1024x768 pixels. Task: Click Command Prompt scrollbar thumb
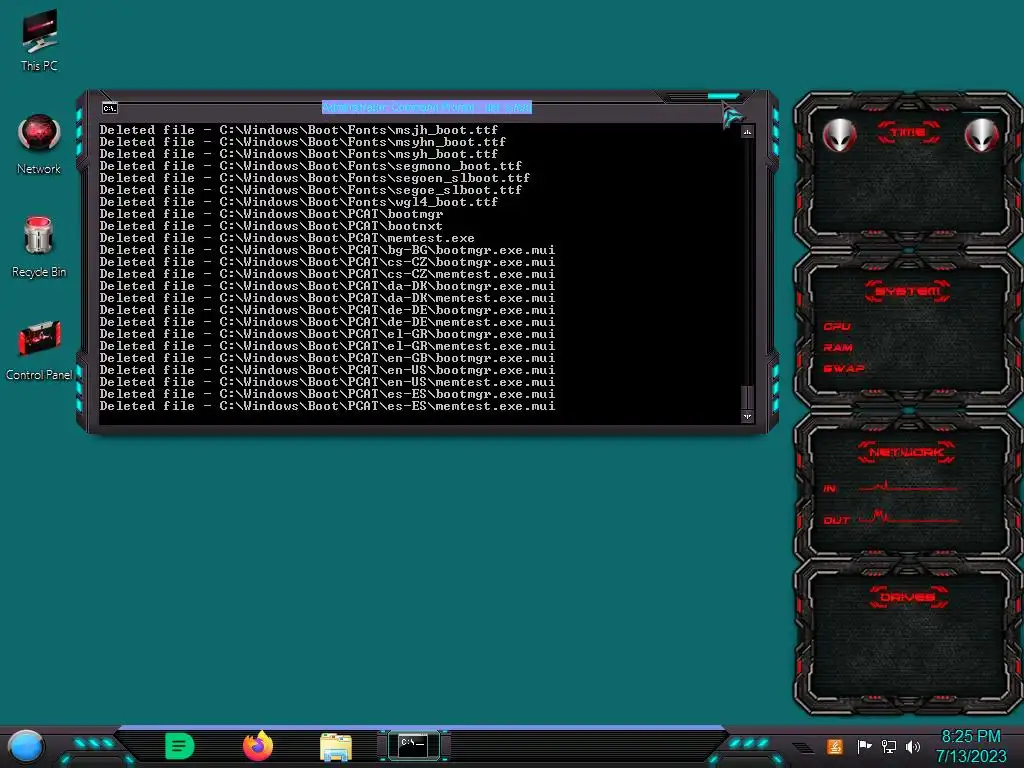[747, 397]
